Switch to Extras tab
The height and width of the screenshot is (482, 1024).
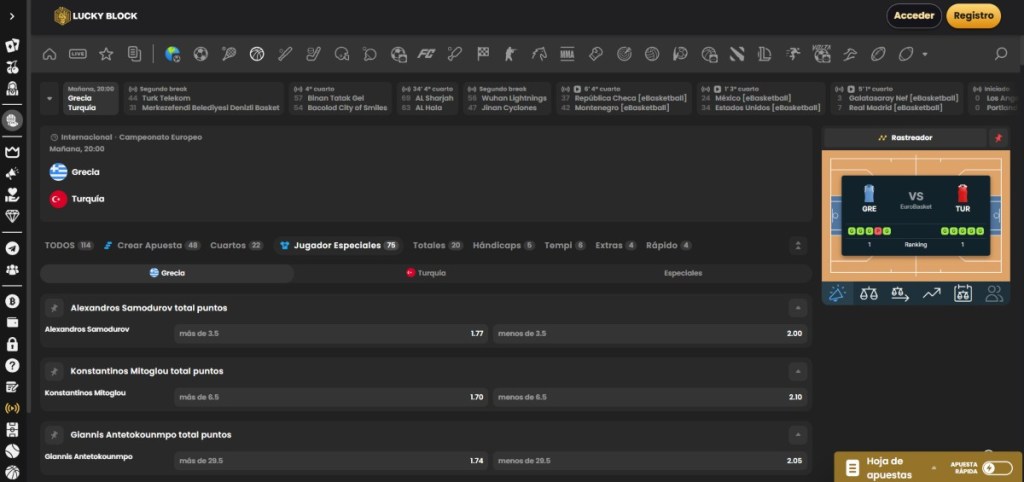coord(616,246)
